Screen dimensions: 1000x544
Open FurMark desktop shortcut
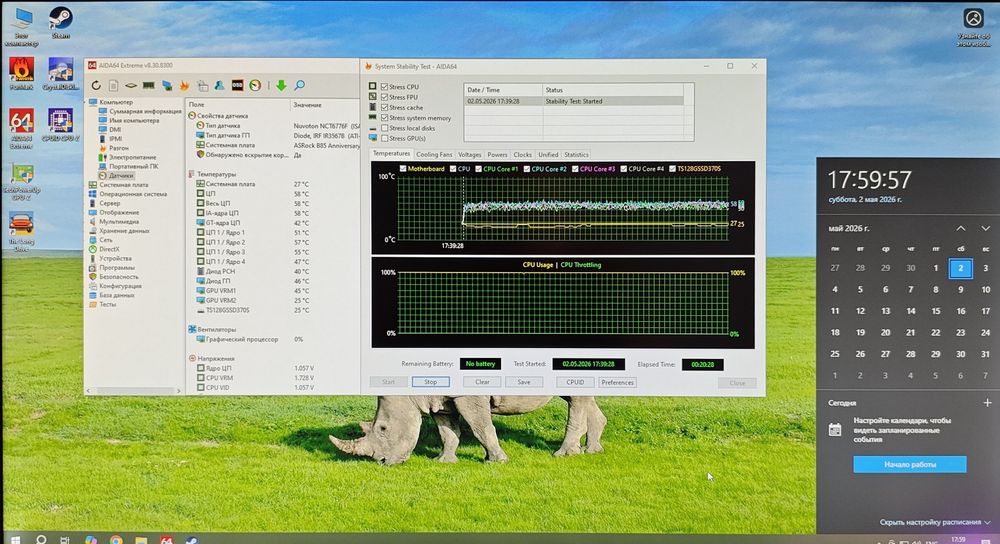pyautogui.click(x=21, y=73)
